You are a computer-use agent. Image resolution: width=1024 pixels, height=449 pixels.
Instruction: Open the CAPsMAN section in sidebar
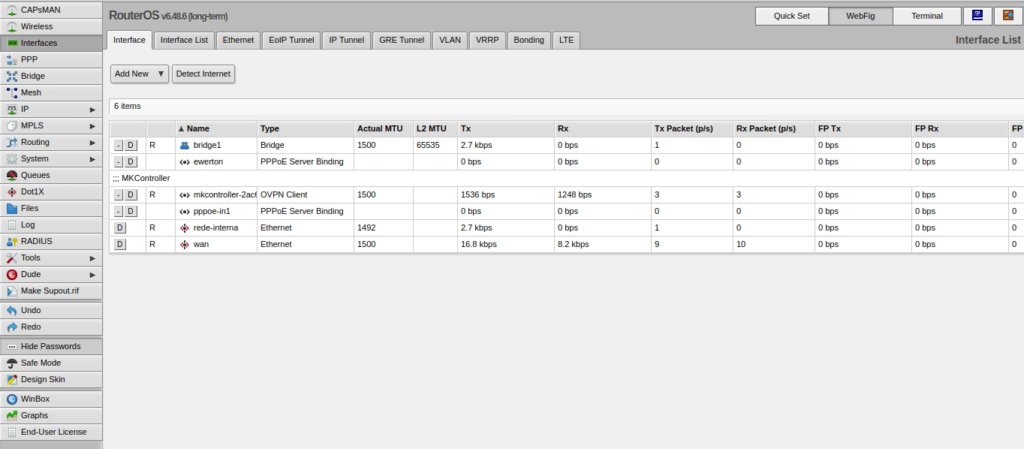[x=51, y=10]
